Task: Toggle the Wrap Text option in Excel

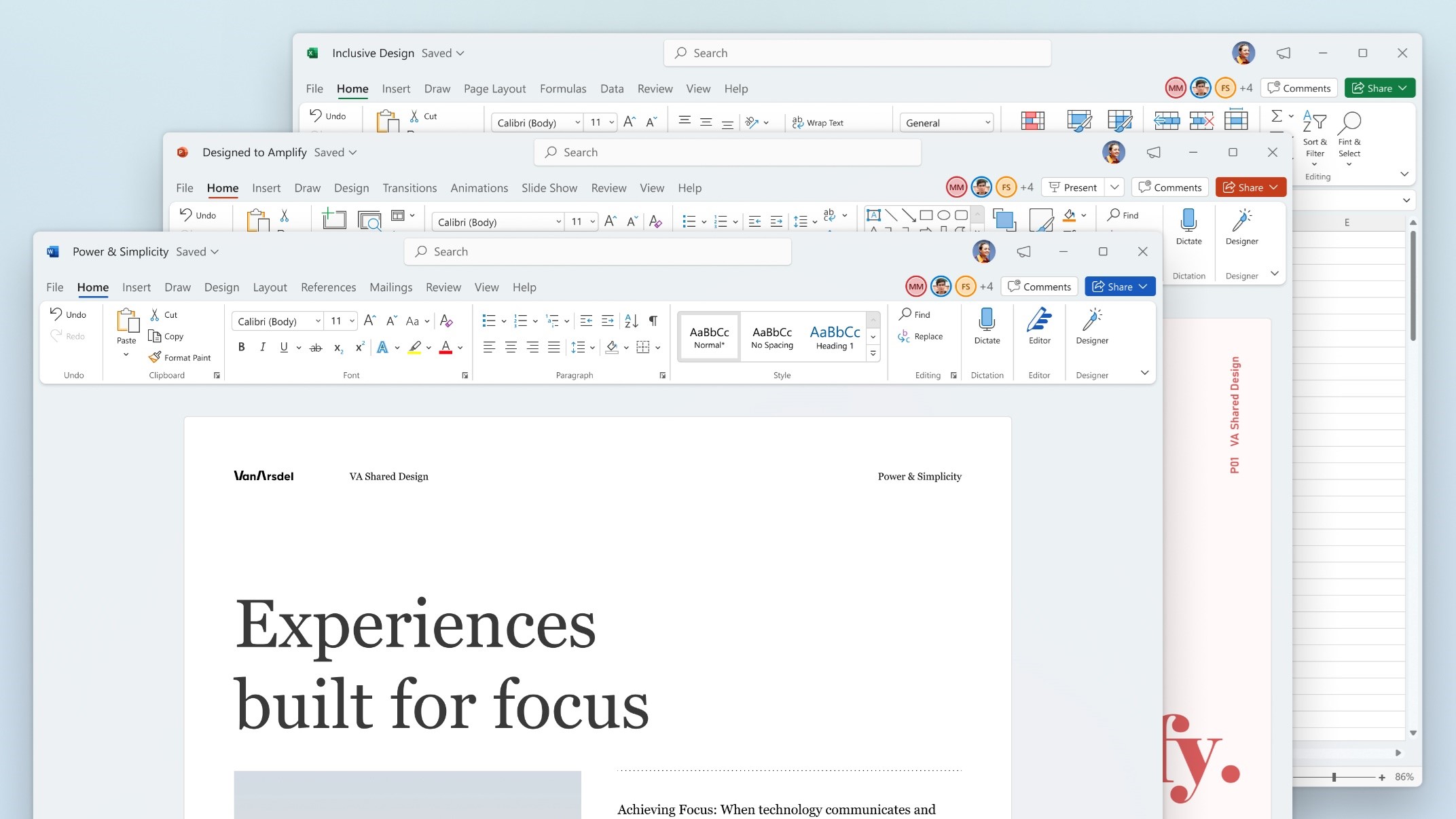Action: (820, 122)
